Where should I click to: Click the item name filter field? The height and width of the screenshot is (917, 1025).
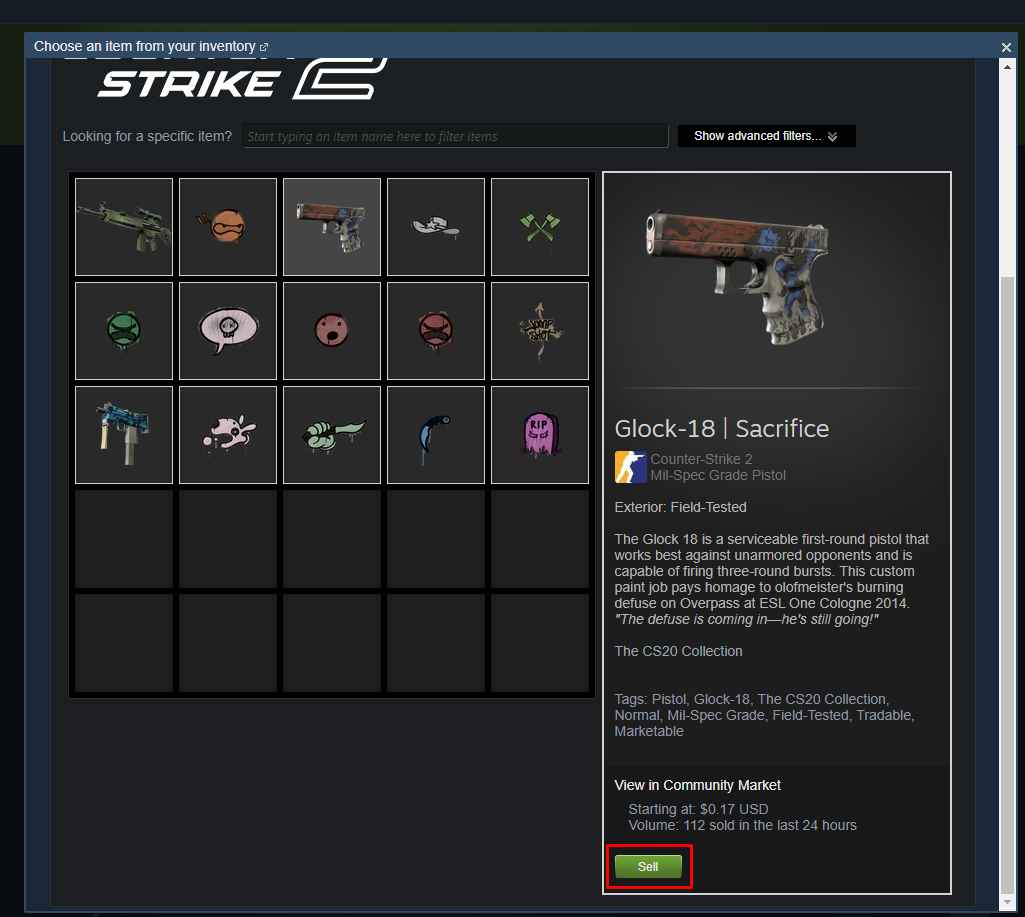pyautogui.click(x=455, y=136)
